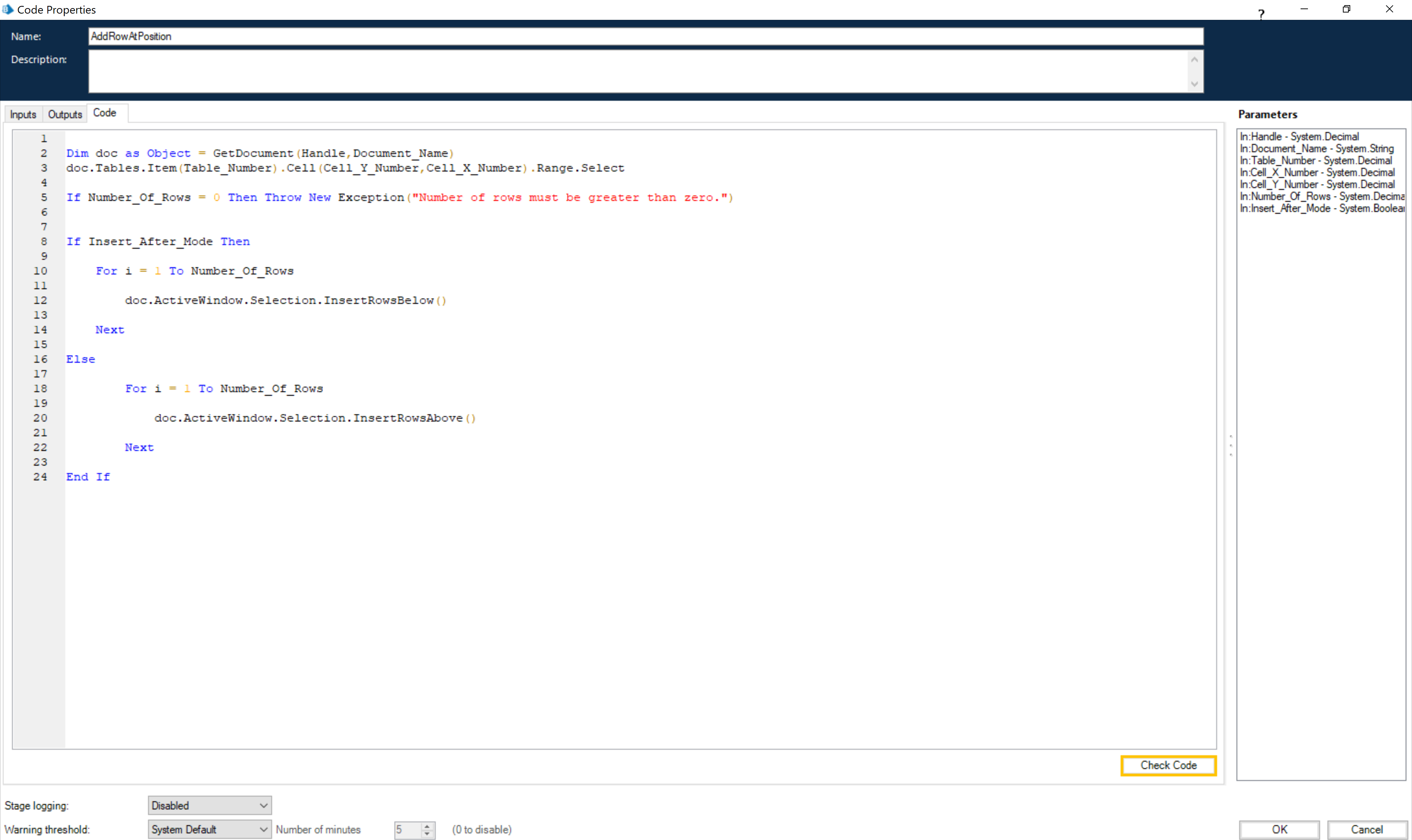Click the panel splitter grip dots
This screenshot has height=840, width=1412.
coord(1230,446)
